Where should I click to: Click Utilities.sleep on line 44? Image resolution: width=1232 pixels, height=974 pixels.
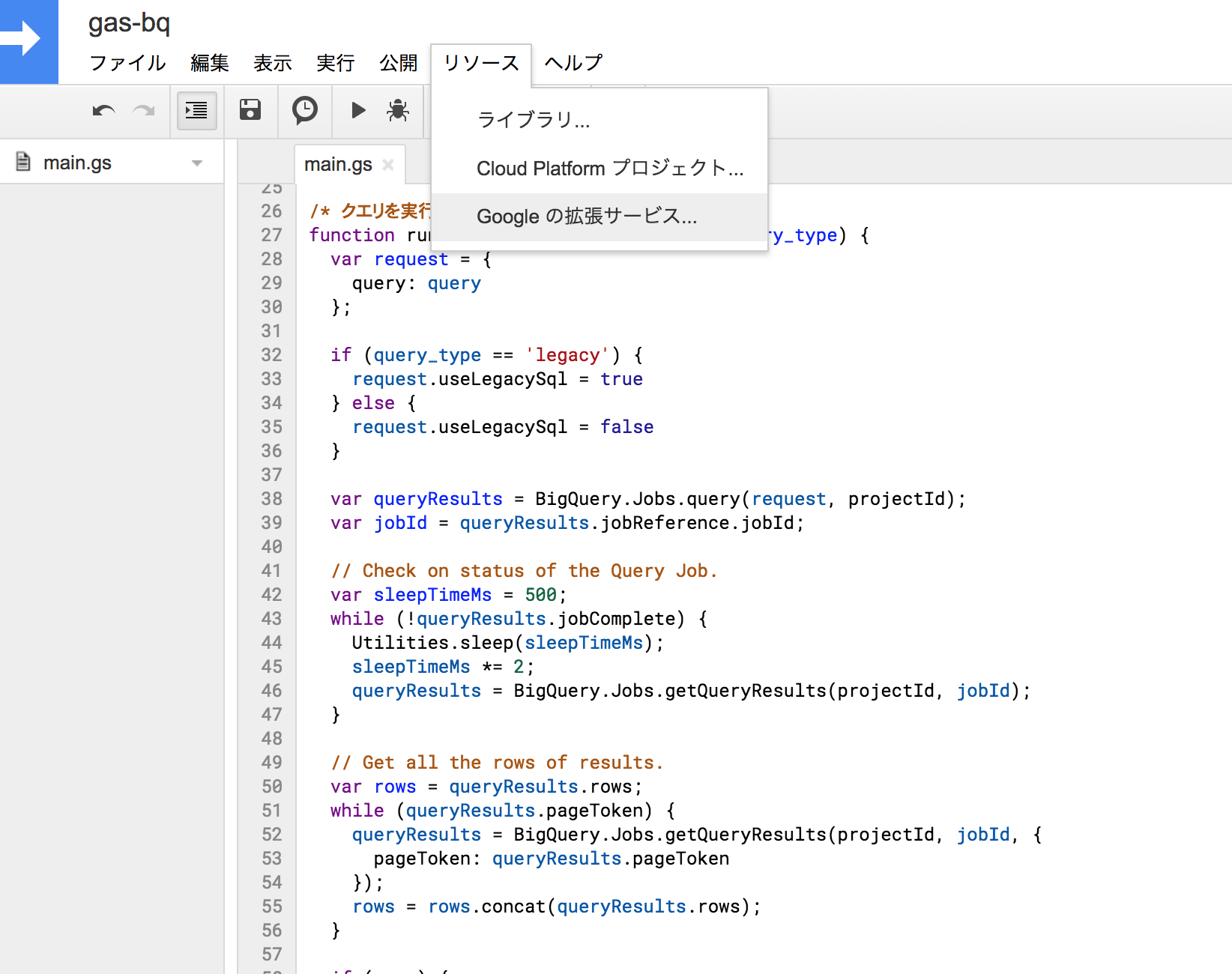coord(432,643)
